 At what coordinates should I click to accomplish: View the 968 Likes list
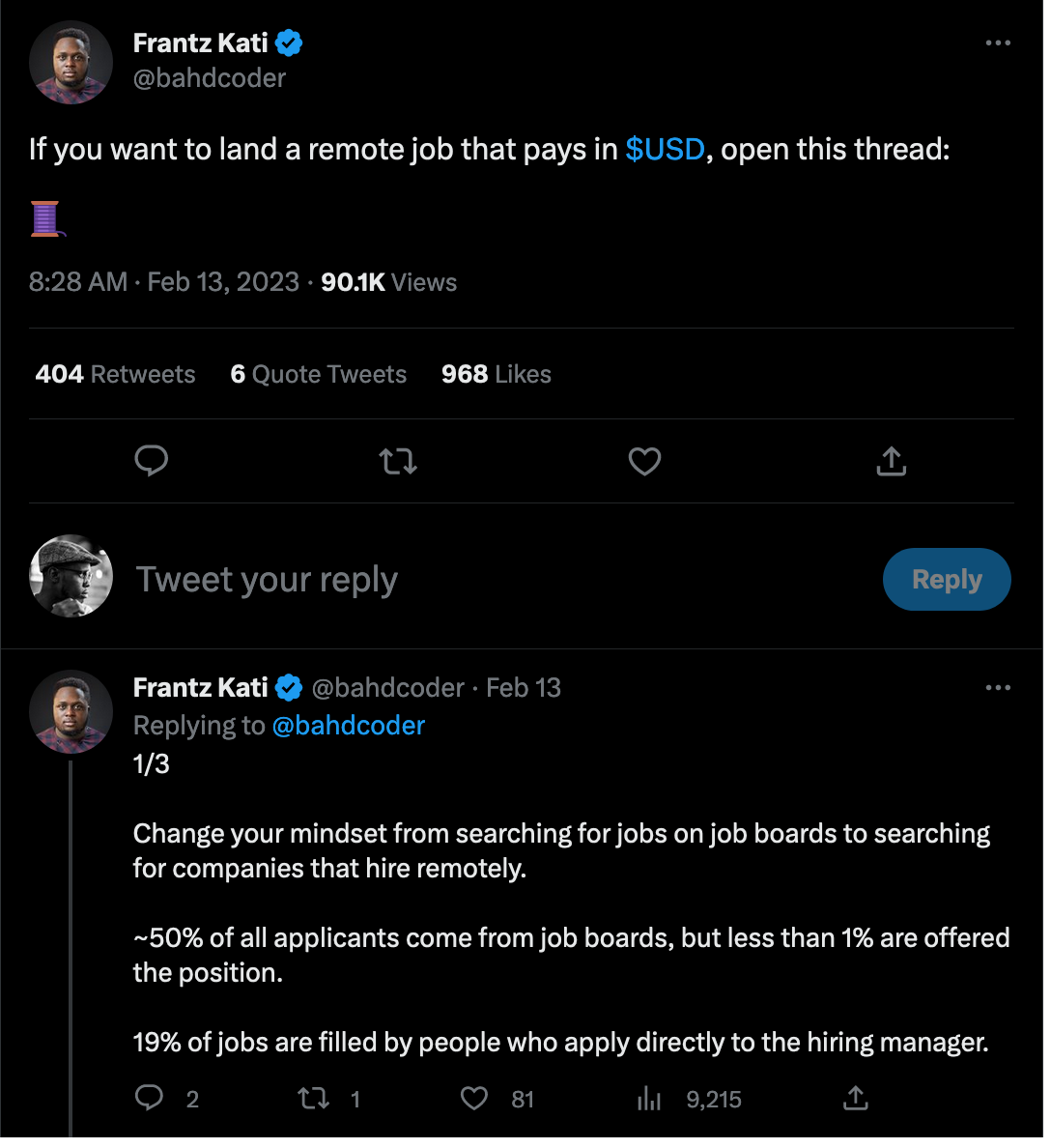(496, 375)
